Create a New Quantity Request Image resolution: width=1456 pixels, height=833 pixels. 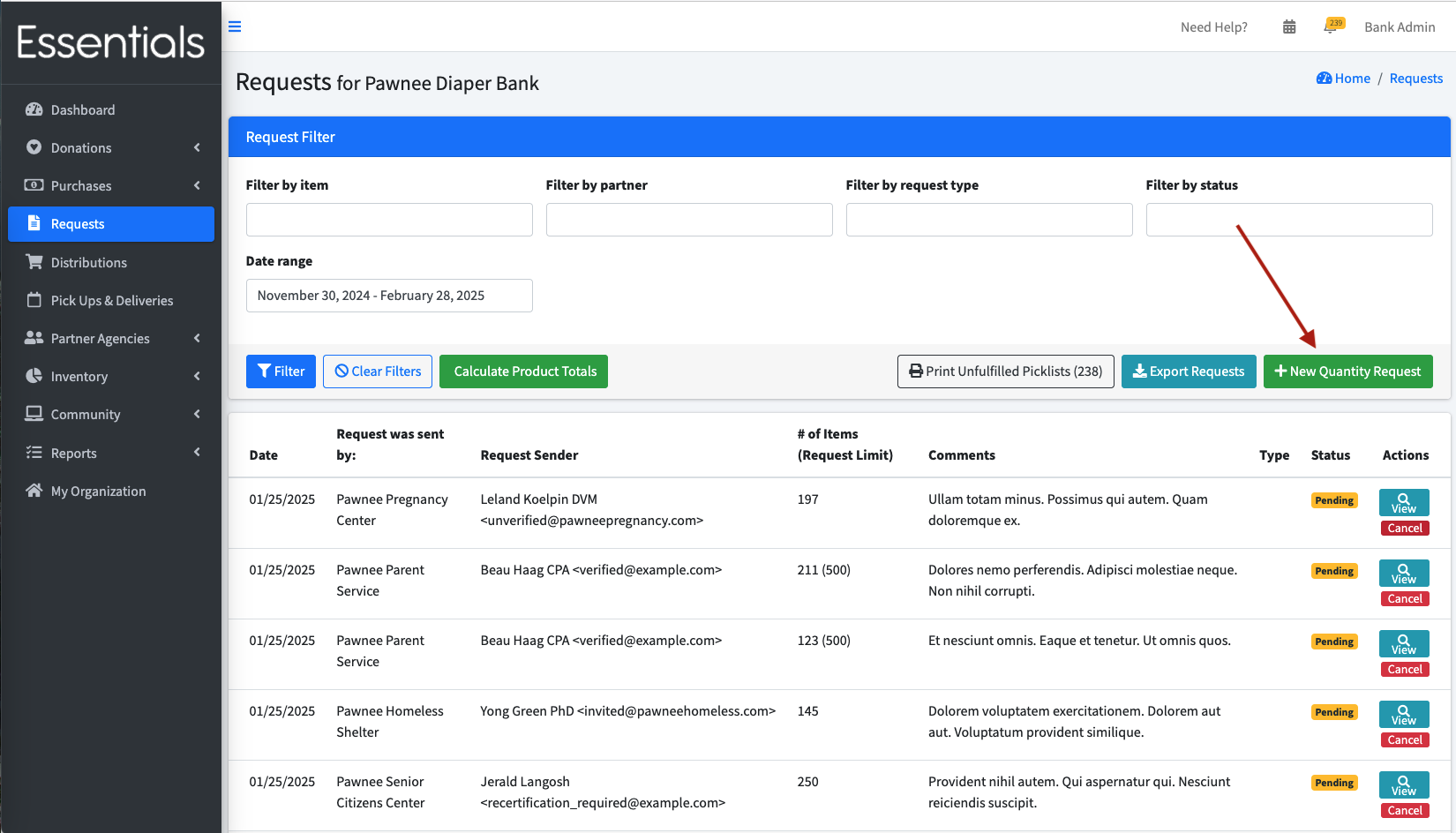tap(1348, 371)
